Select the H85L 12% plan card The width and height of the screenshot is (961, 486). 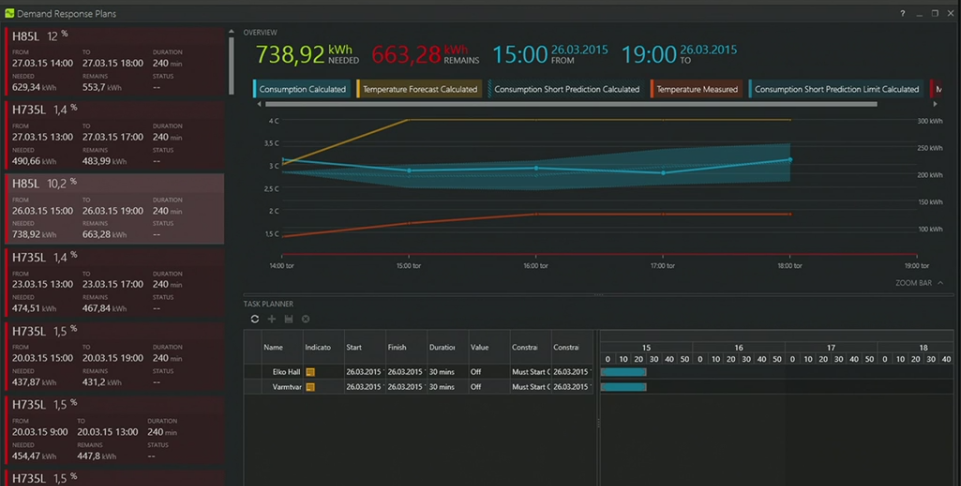pyautogui.click(x=114, y=63)
